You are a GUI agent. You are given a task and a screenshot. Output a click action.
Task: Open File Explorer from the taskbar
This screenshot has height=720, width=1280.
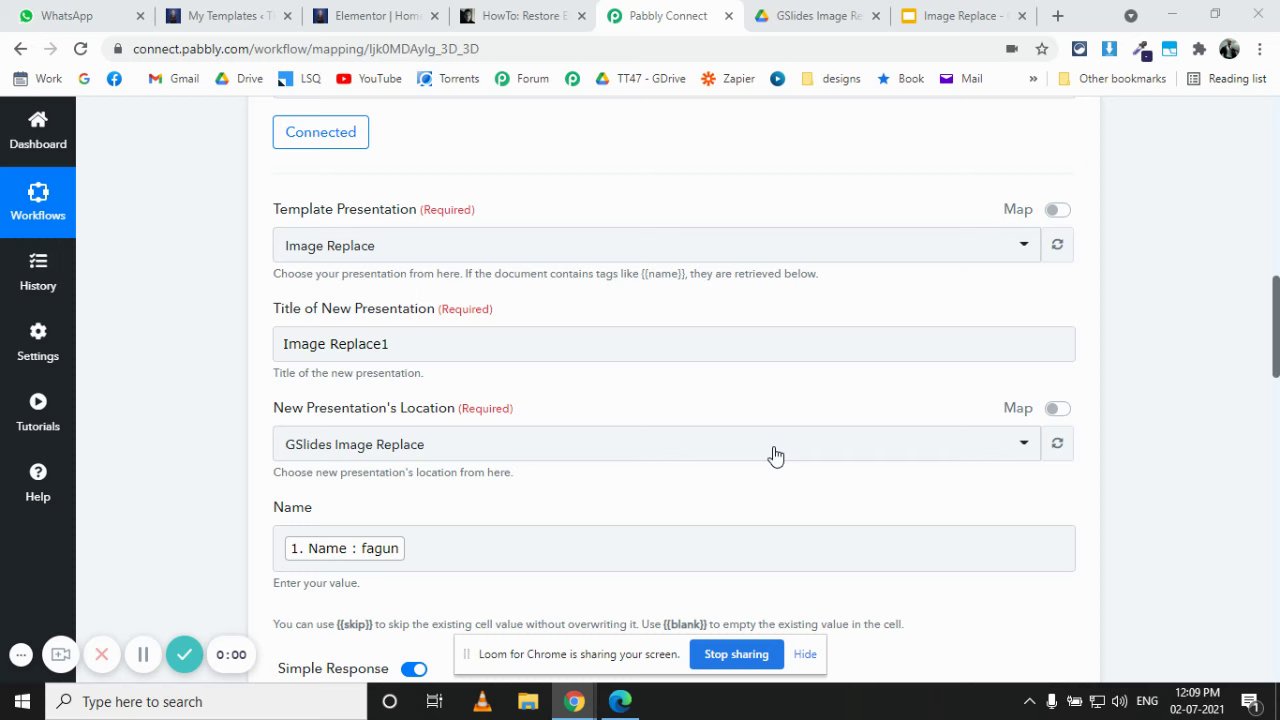(528, 701)
